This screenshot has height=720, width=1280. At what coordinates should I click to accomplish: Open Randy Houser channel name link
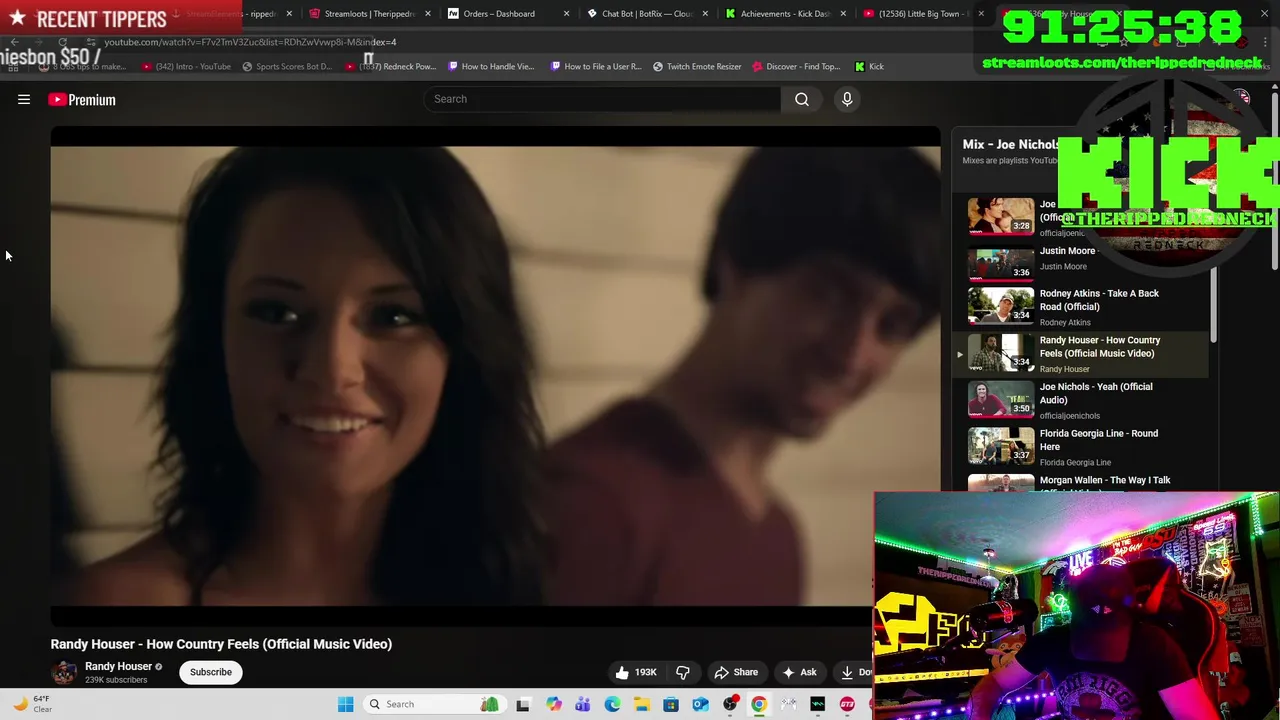(x=118, y=666)
